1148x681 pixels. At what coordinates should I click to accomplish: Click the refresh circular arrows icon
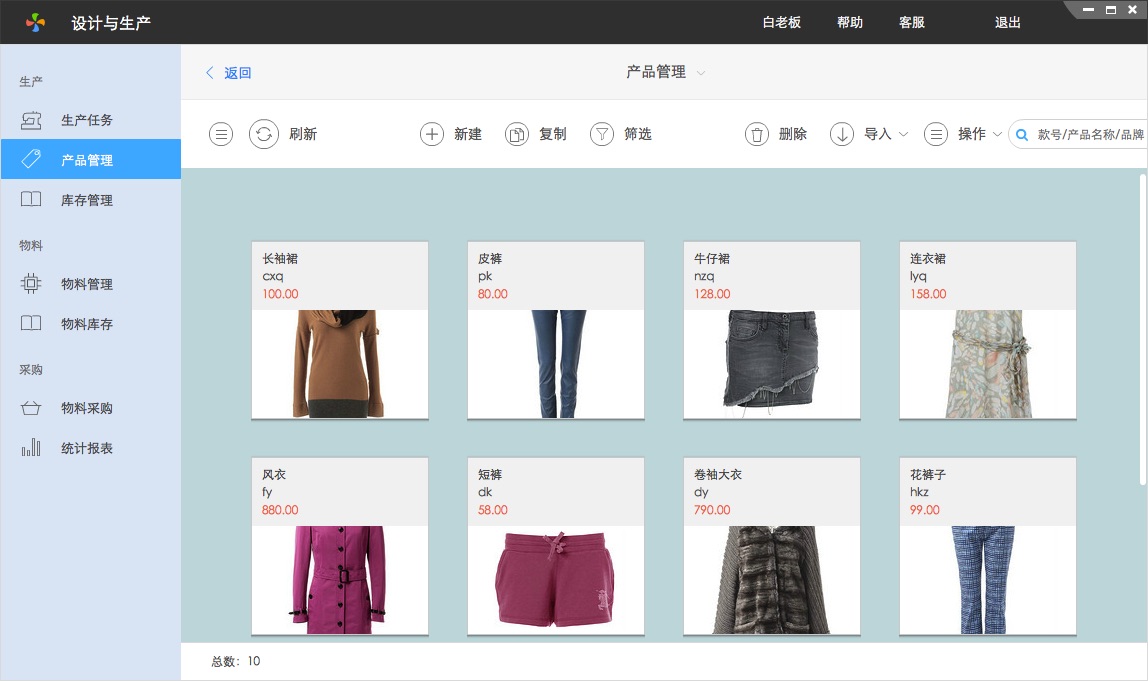pos(263,134)
